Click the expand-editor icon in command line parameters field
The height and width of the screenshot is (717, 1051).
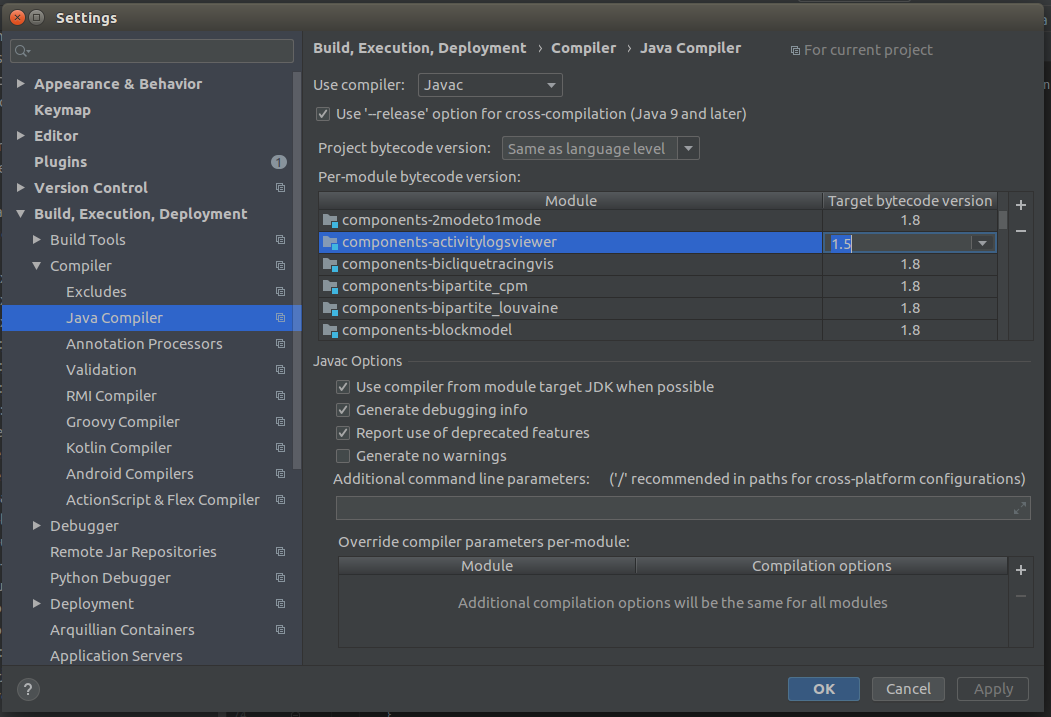[1019, 508]
